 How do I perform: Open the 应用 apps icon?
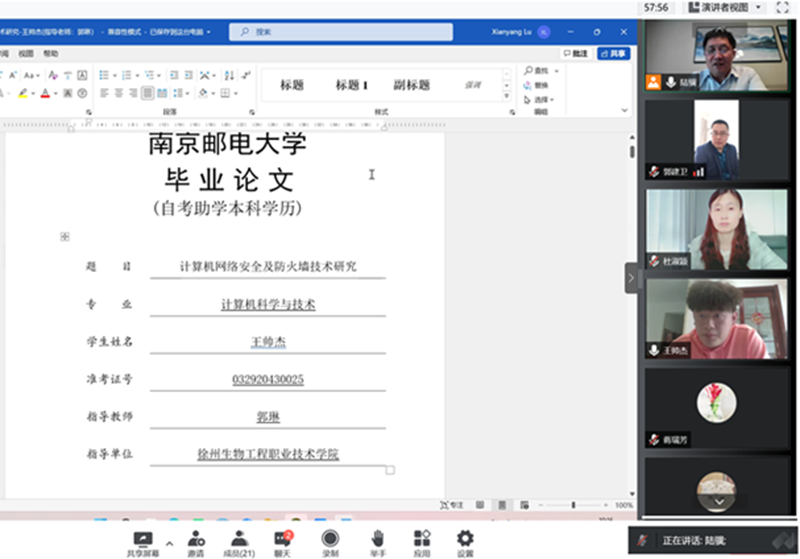click(x=421, y=539)
